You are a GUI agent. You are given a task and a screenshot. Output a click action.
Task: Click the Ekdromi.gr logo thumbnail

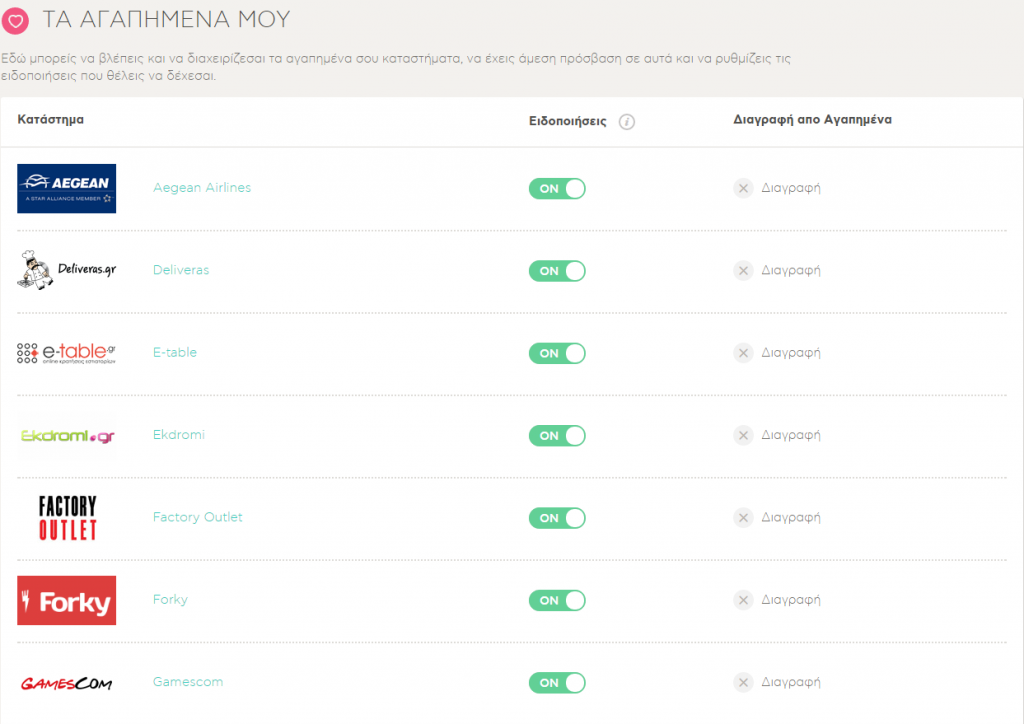[67, 435]
